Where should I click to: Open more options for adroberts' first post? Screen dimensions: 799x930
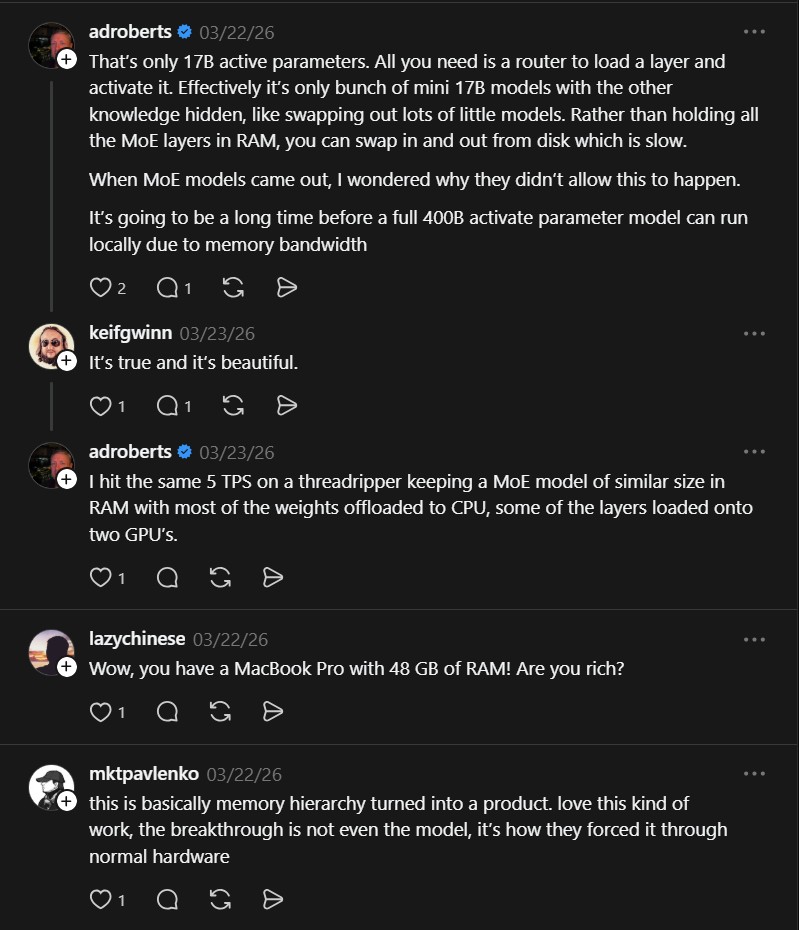click(x=754, y=31)
